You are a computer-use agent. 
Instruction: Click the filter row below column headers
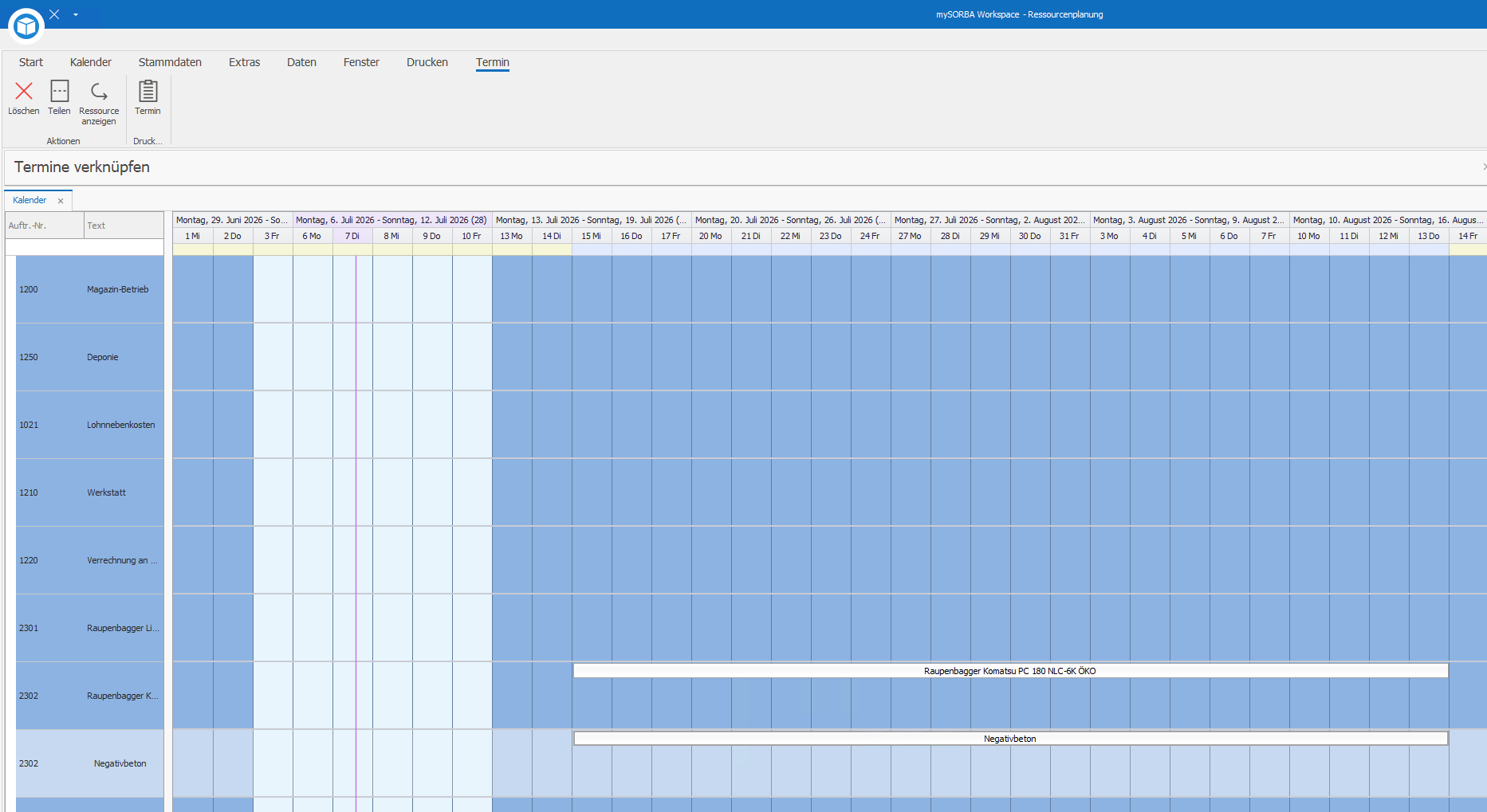(x=85, y=247)
